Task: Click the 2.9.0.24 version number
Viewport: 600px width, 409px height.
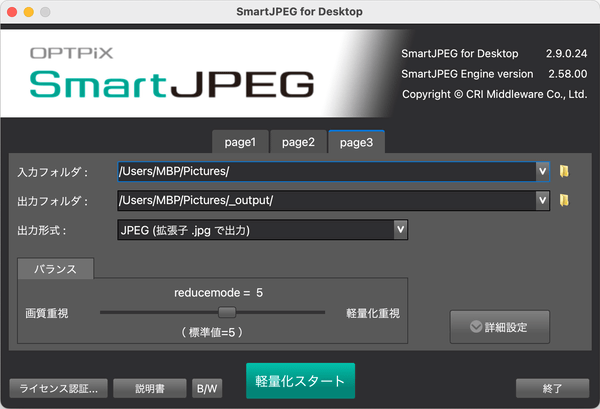Action: coord(566,54)
